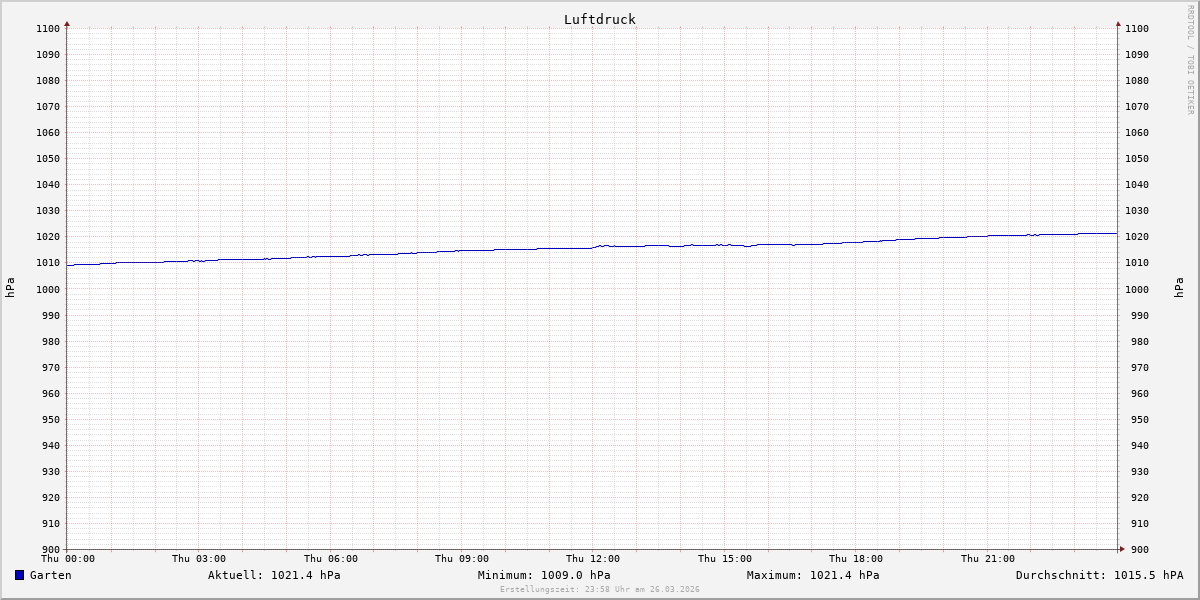Select the Thu 06:00 time axis label

[331, 559]
